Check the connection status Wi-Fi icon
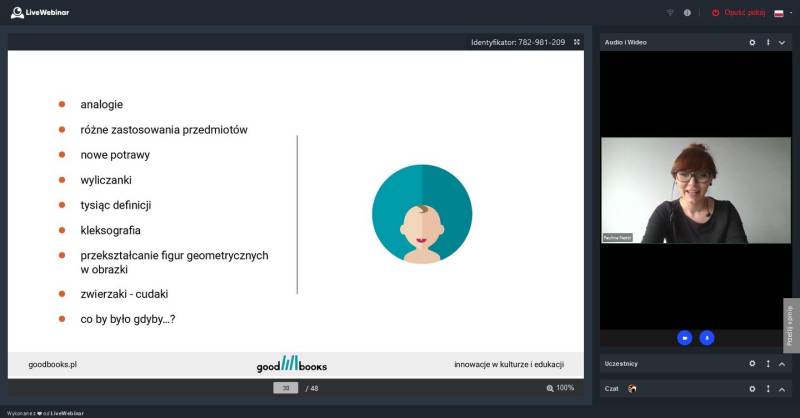The width and height of the screenshot is (800, 418). tap(670, 13)
